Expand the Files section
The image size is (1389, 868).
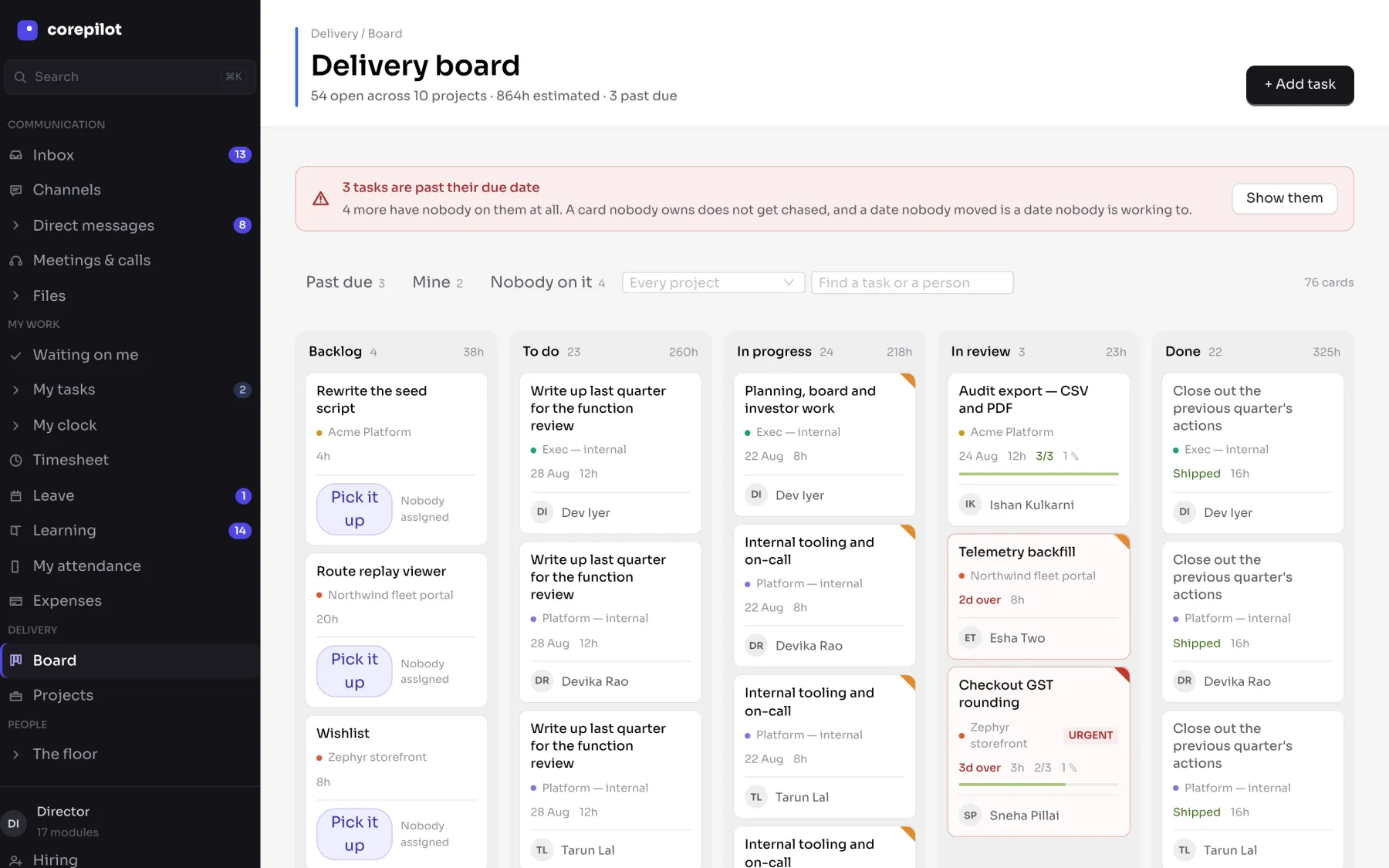coord(15,296)
